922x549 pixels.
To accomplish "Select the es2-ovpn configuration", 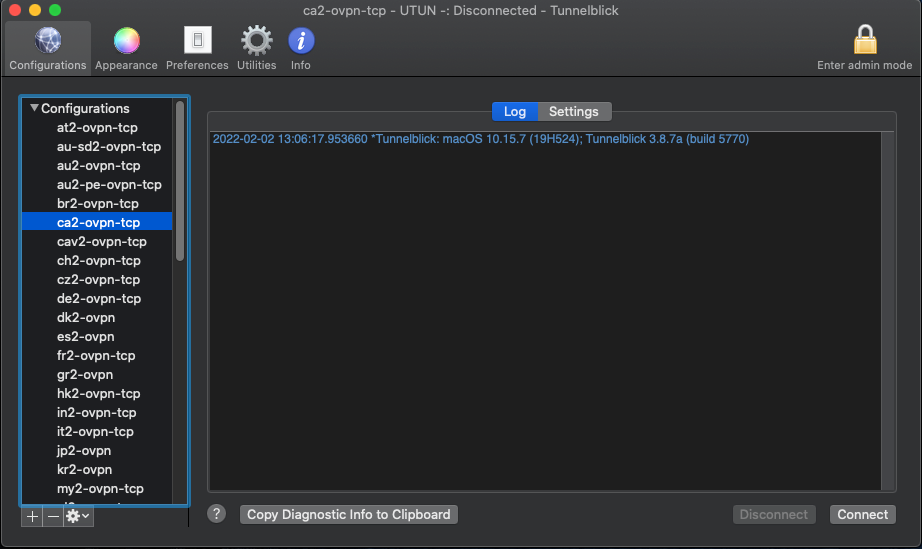I will click(97, 336).
